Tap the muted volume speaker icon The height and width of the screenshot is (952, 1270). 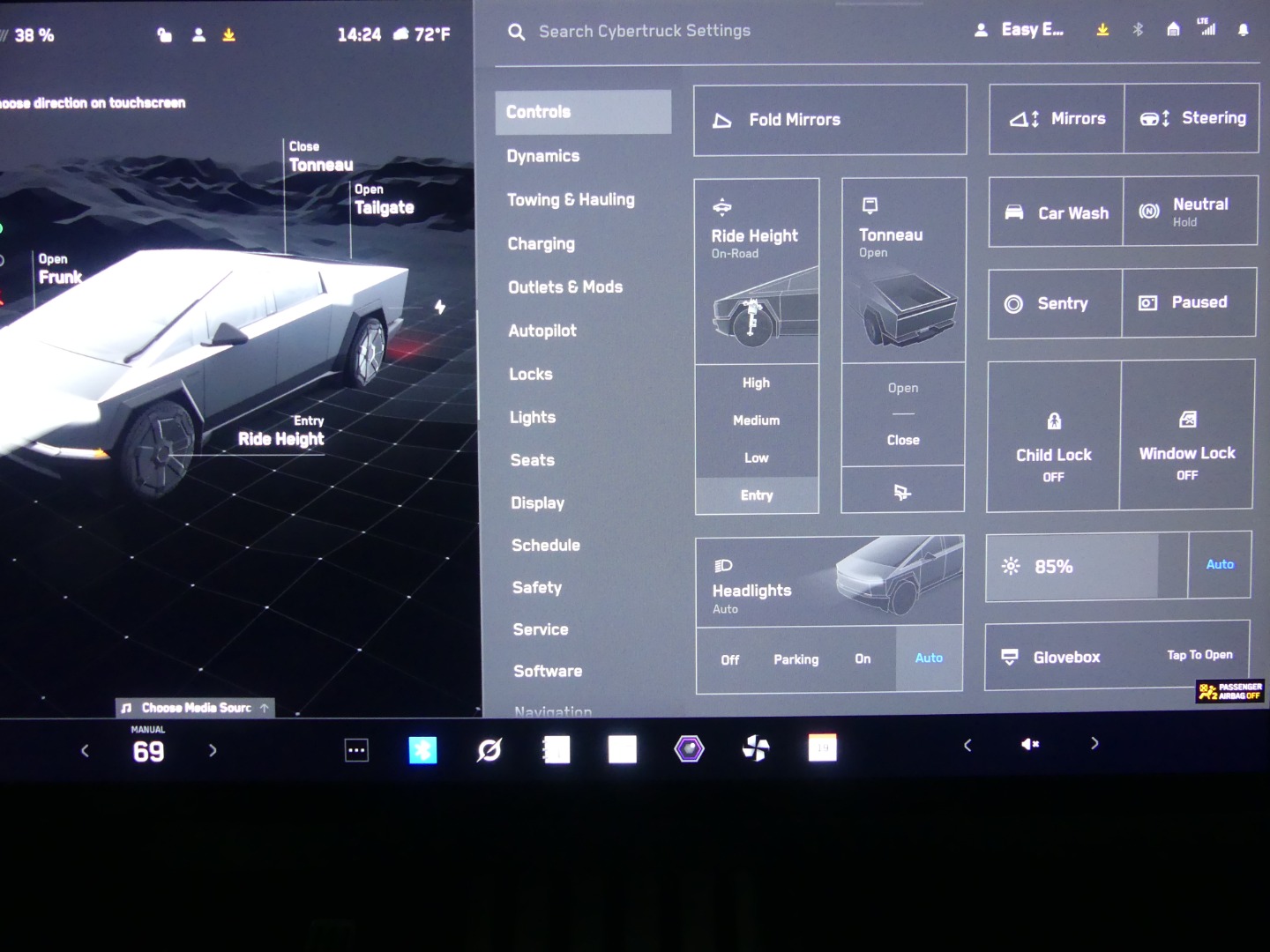[1030, 744]
